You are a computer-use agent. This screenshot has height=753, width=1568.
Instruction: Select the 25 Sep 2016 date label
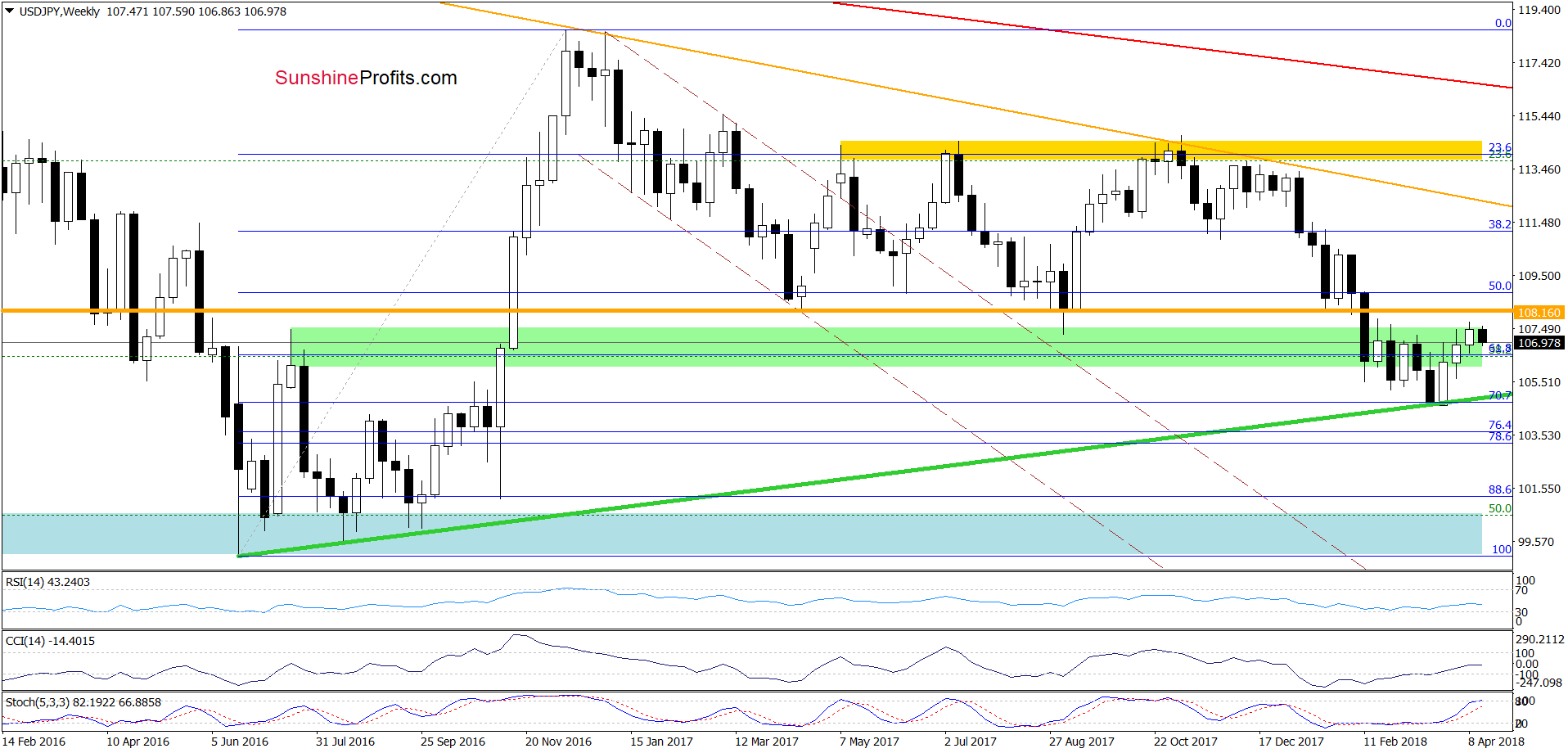point(453,742)
